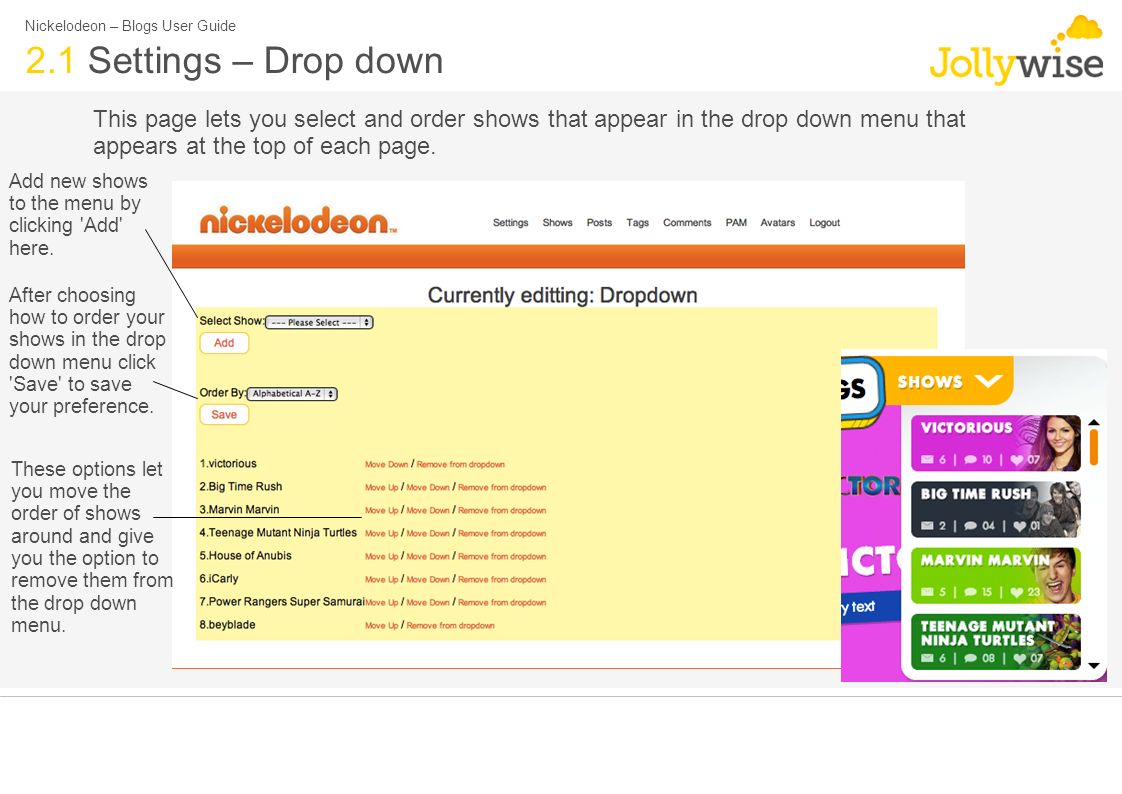Click the Jollywise logo

pos(1016,50)
